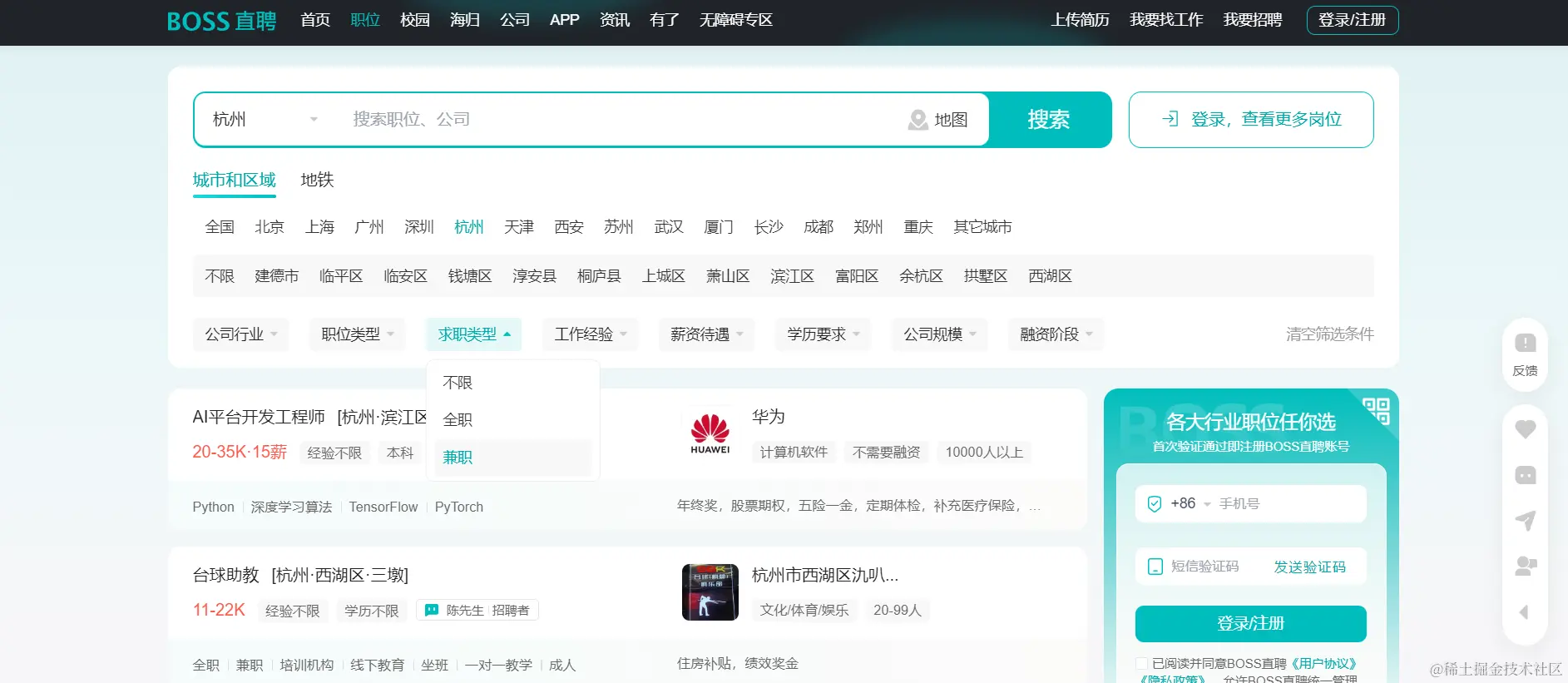This screenshot has height=683, width=1568.
Task: Click the billiards club company thumbnail
Action: (x=710, y=591)
